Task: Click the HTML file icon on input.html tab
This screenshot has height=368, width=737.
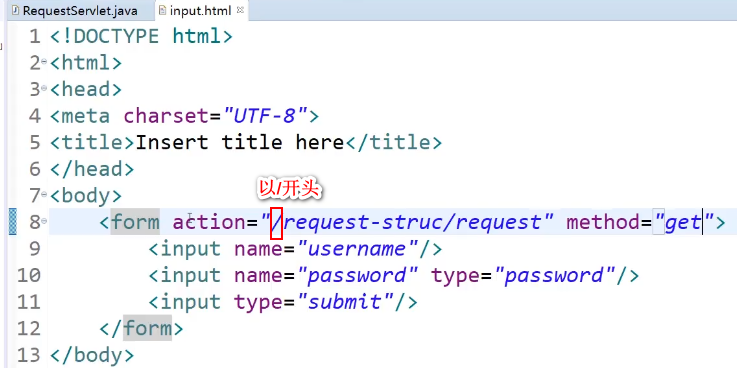Action: 163,10
